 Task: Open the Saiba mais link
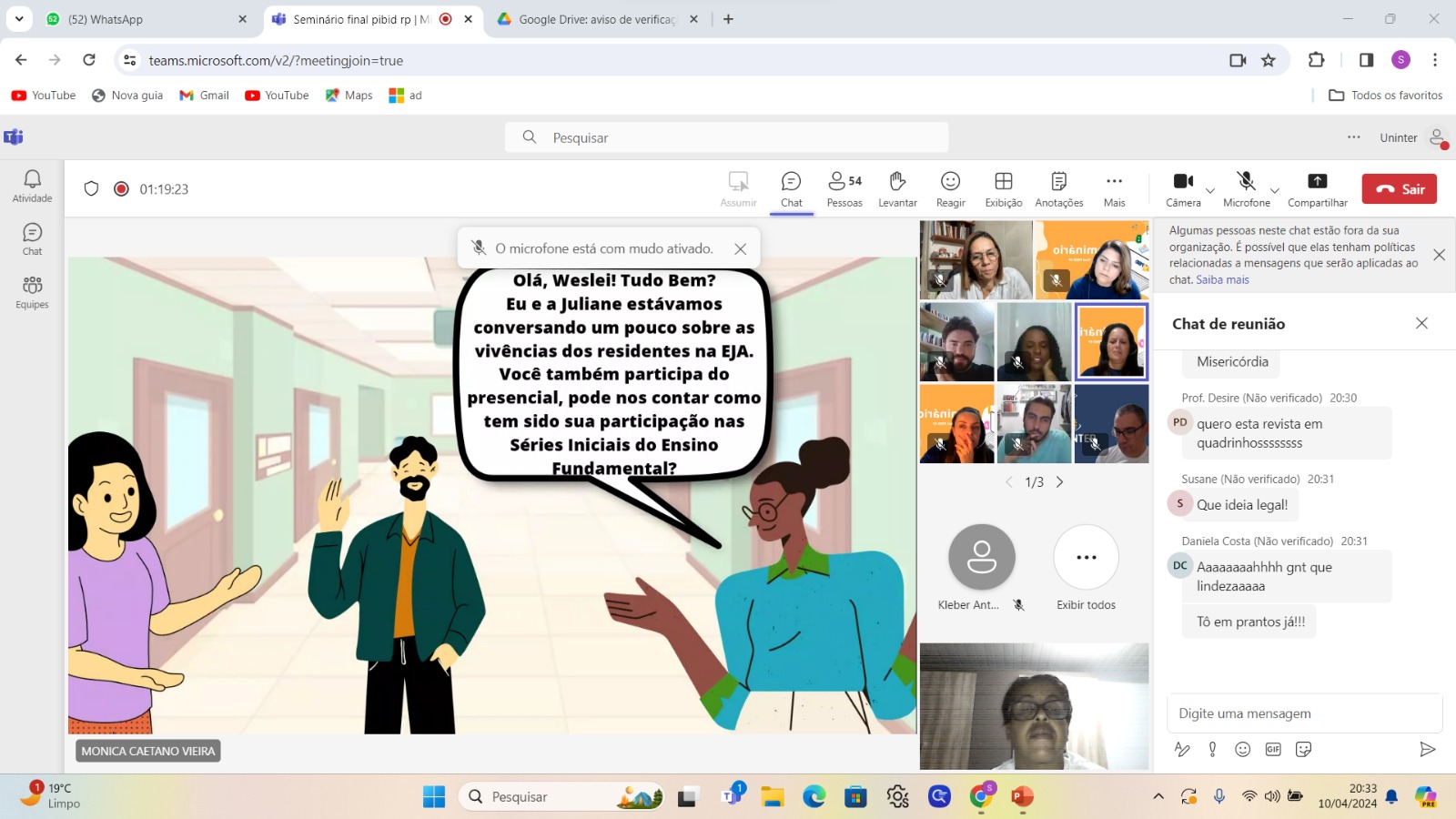tap(1222, 280)
